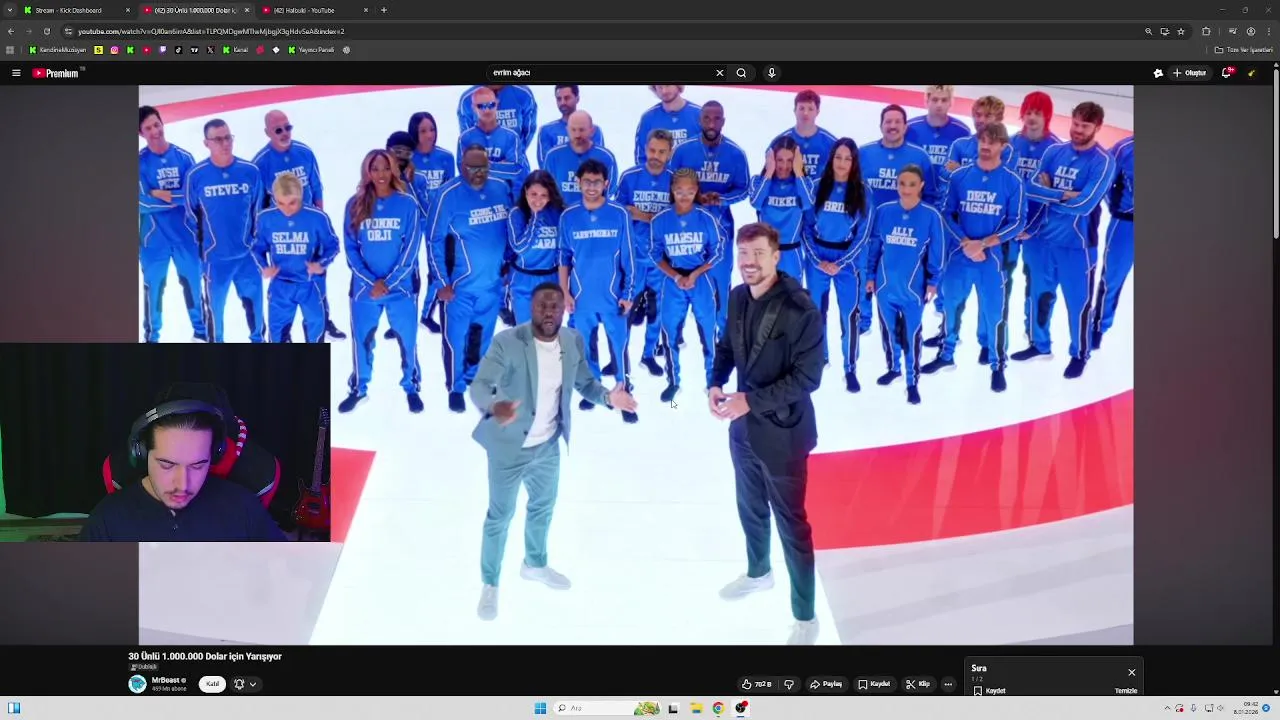Switch to Halbuki - YouTube tab
The height and width of the screenshot is (720, 1280).
[x=310, y=10]
